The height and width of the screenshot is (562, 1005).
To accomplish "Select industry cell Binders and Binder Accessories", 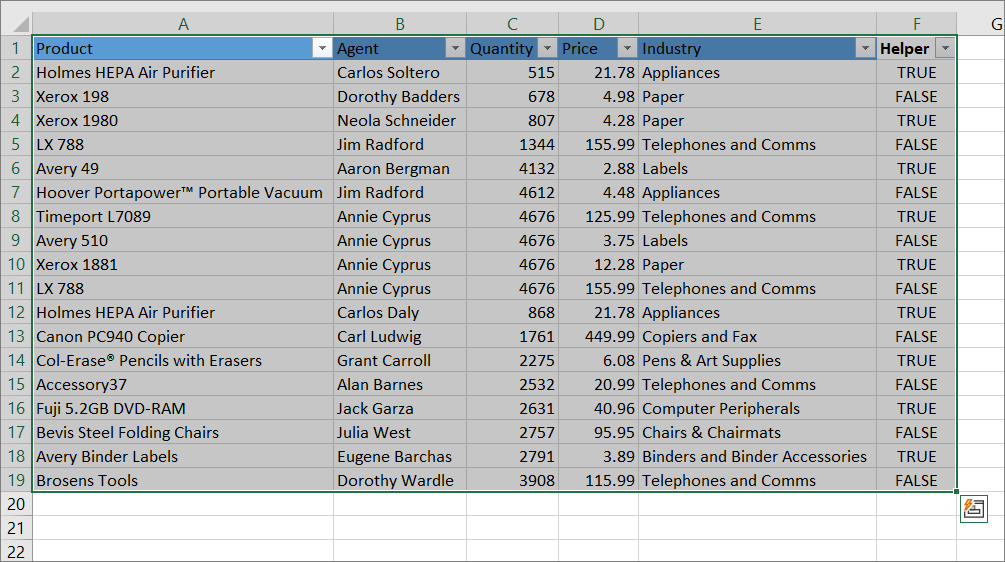I will pyautogui.click(x=758, y=457).
